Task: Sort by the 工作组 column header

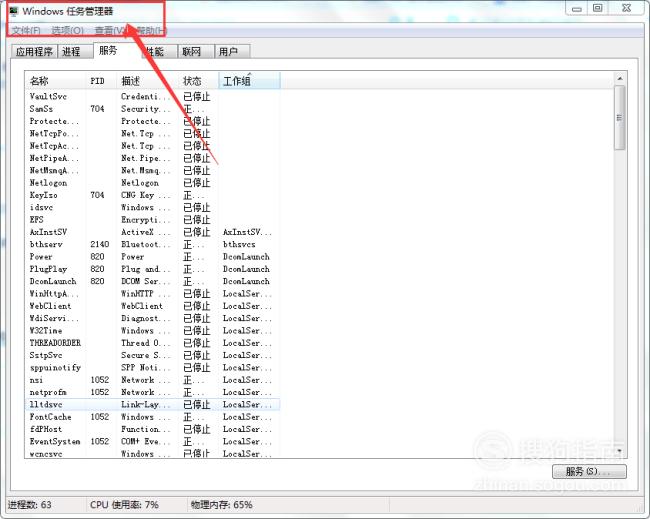Action: [249, 81]
